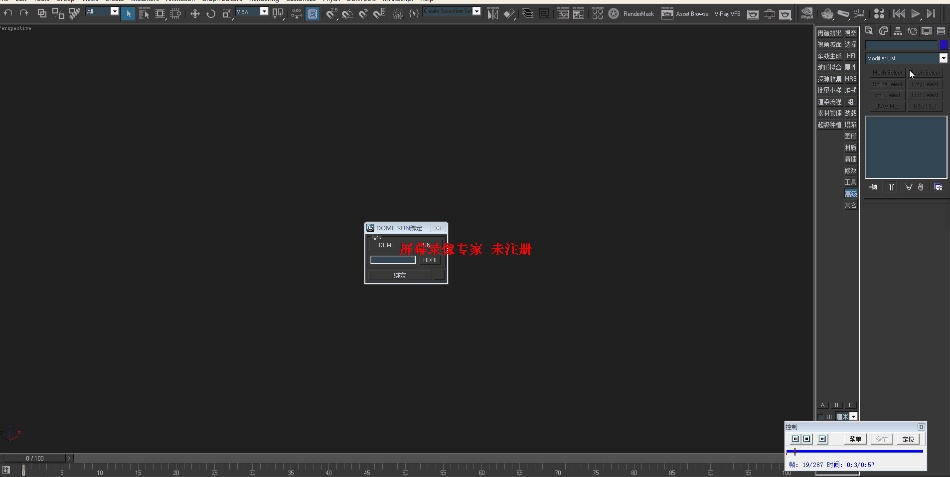The image size is (950, 477).
Task: Click the Pin Stack icon below modifier stack
Action: (x=873, y=187)
